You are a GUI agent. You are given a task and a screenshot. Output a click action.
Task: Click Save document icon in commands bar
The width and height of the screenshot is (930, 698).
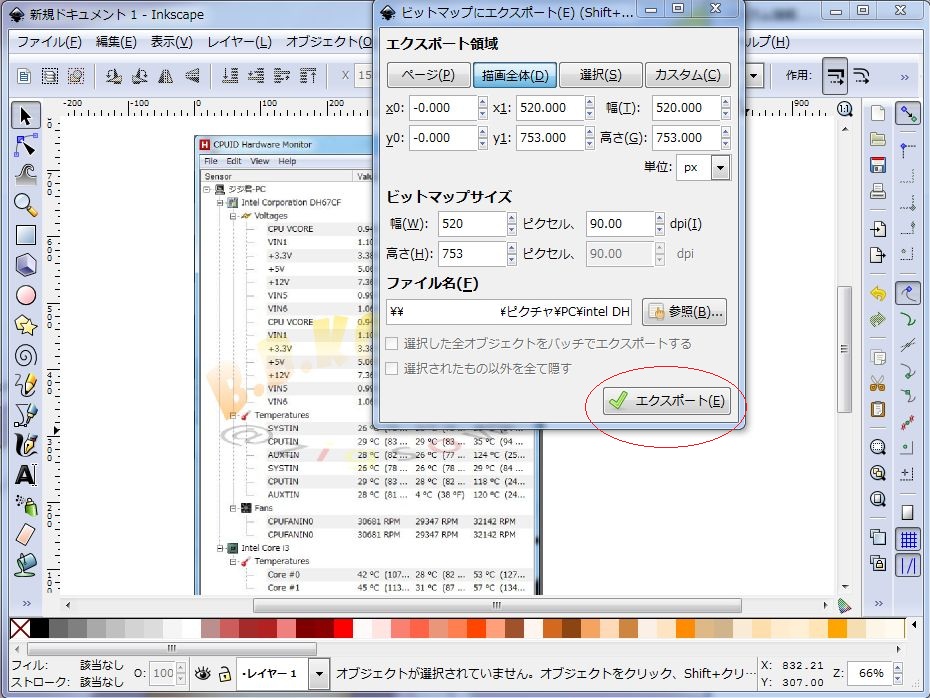pos(878,165)
